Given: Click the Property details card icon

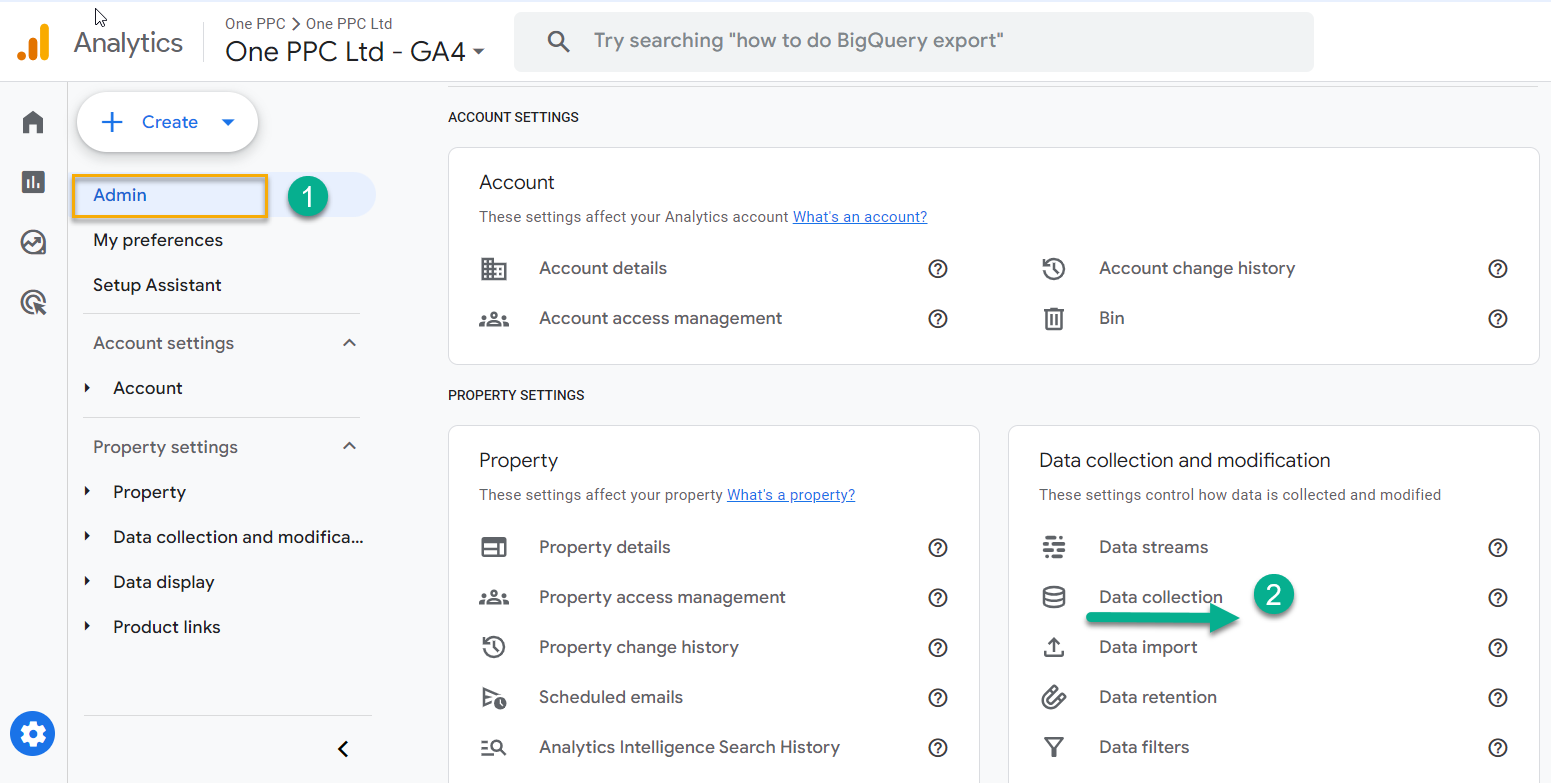Looking at the screenshot, I should click(x=494, y=547).
